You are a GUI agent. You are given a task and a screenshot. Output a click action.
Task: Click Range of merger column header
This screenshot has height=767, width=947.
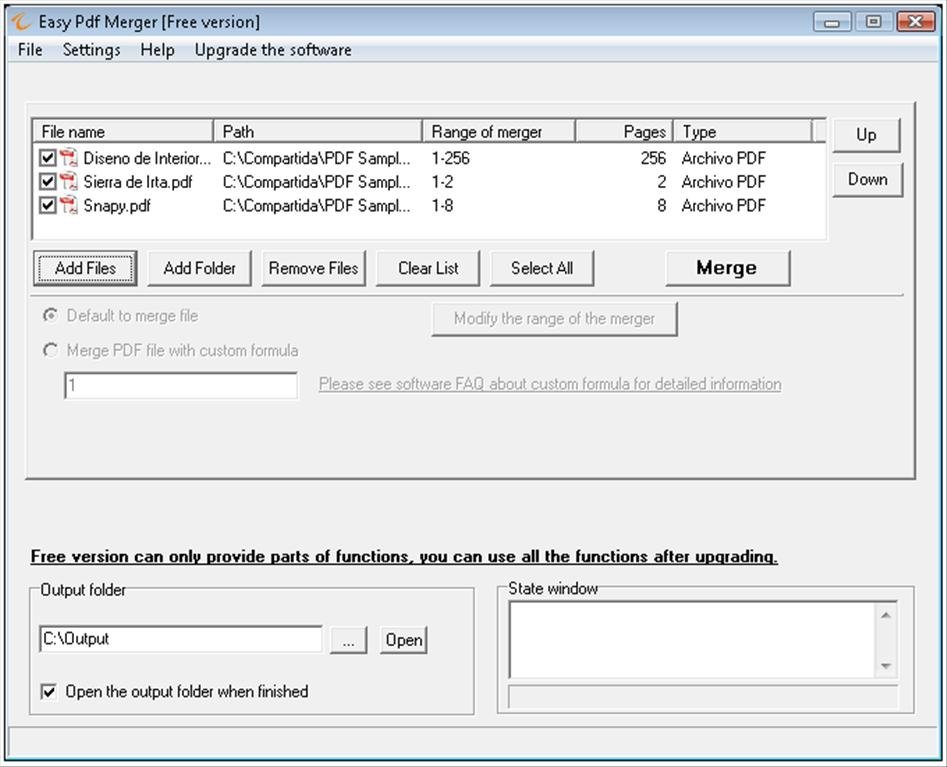pyautogui.click(x=499, y=131)
